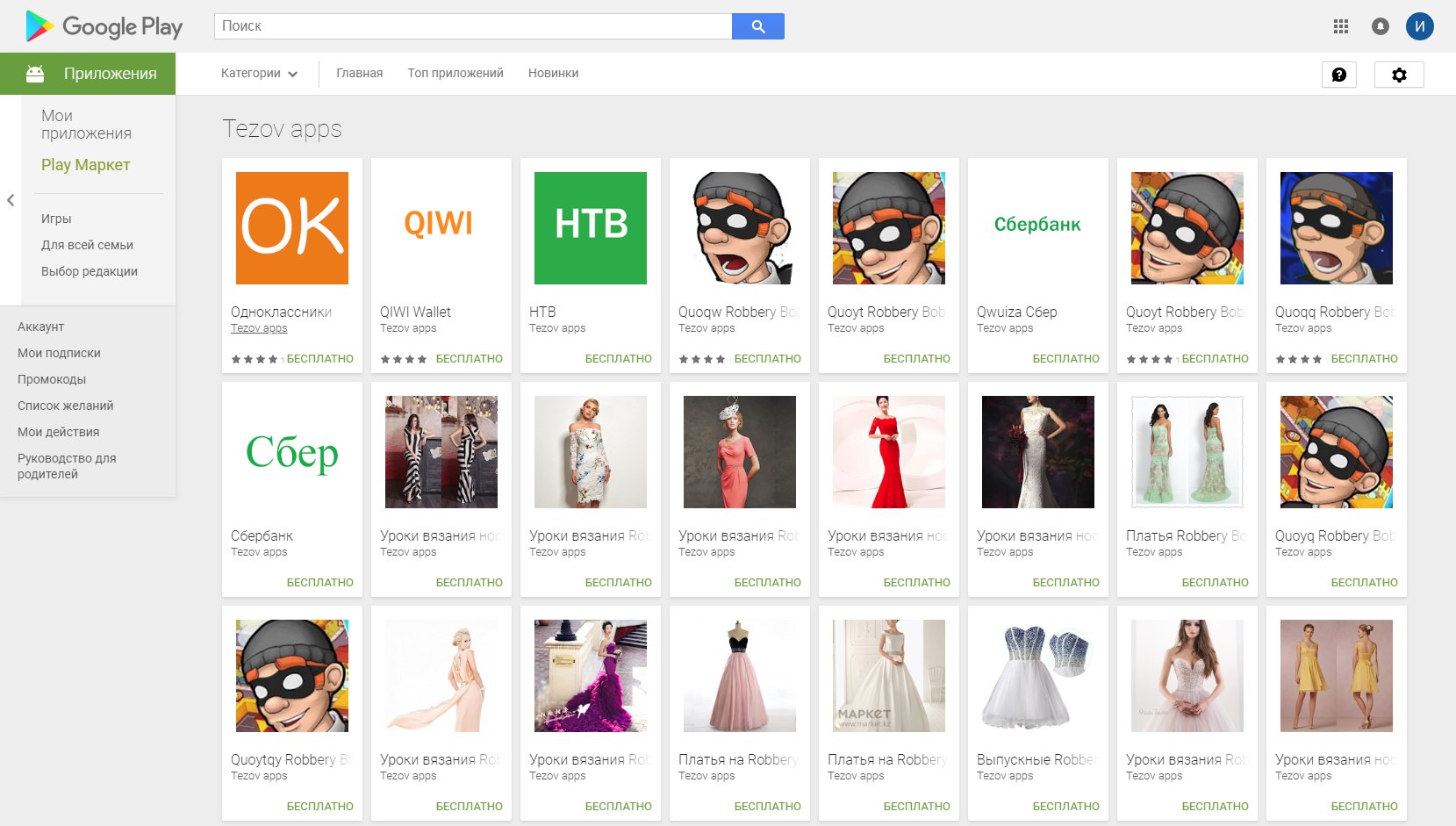Click the Одноклассники app title
The width and height of the screenshot is (1456, 826).
click(x=282, y=312)
